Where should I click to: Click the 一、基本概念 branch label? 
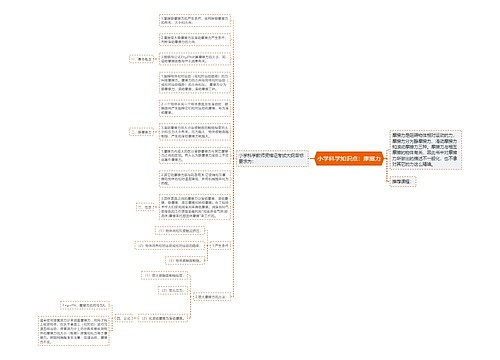[141, 59]
